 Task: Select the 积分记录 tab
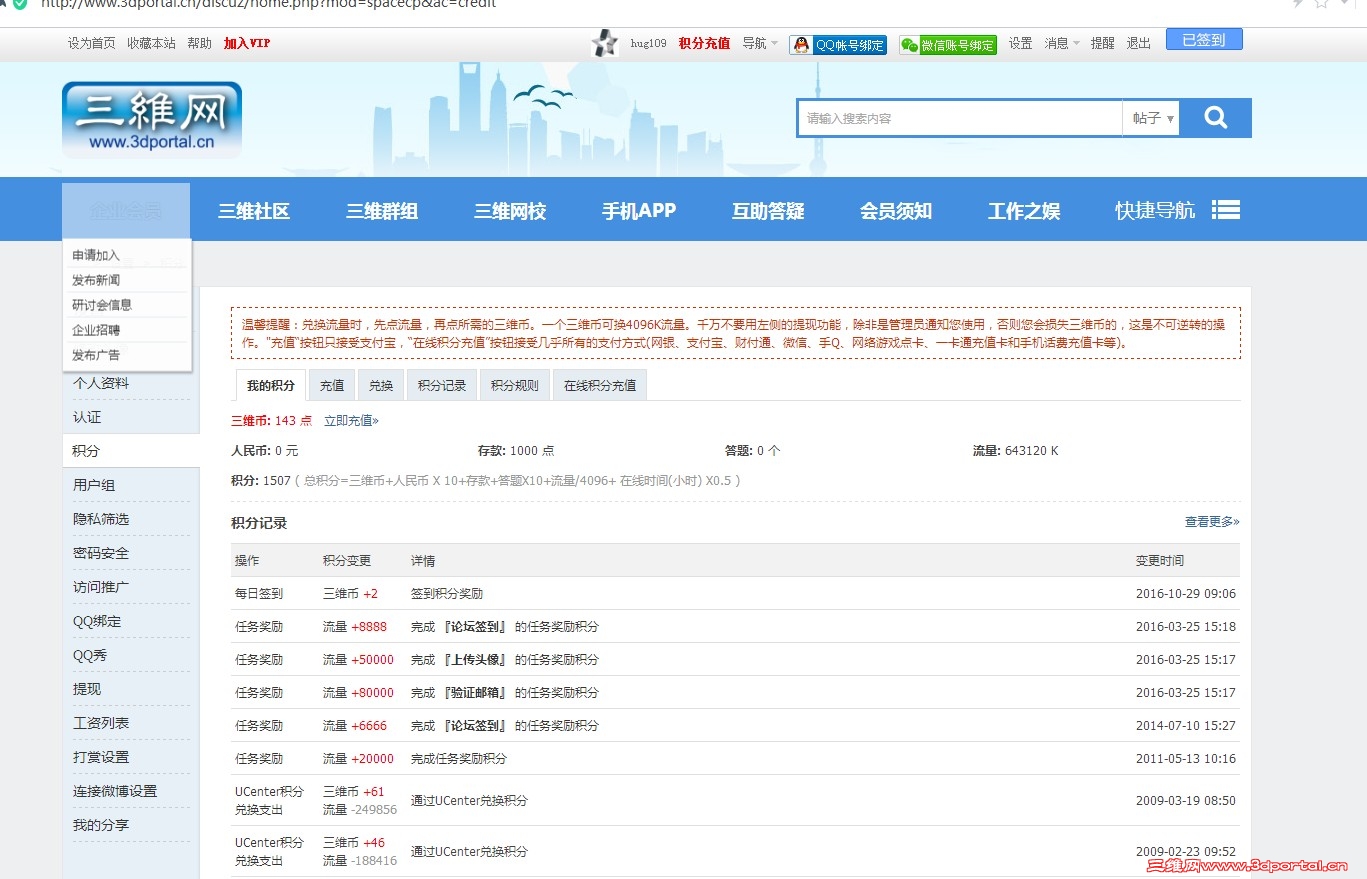pos(442,385)
